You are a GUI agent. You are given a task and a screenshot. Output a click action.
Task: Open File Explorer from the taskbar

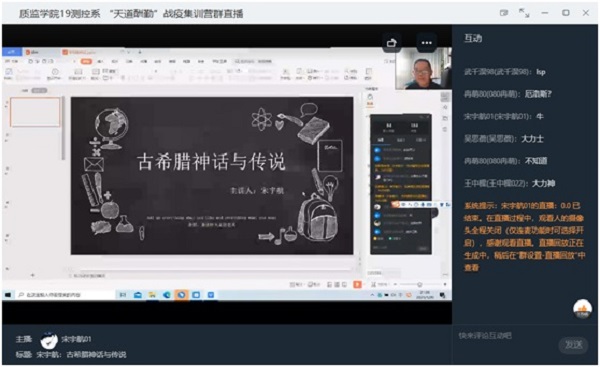152,295
